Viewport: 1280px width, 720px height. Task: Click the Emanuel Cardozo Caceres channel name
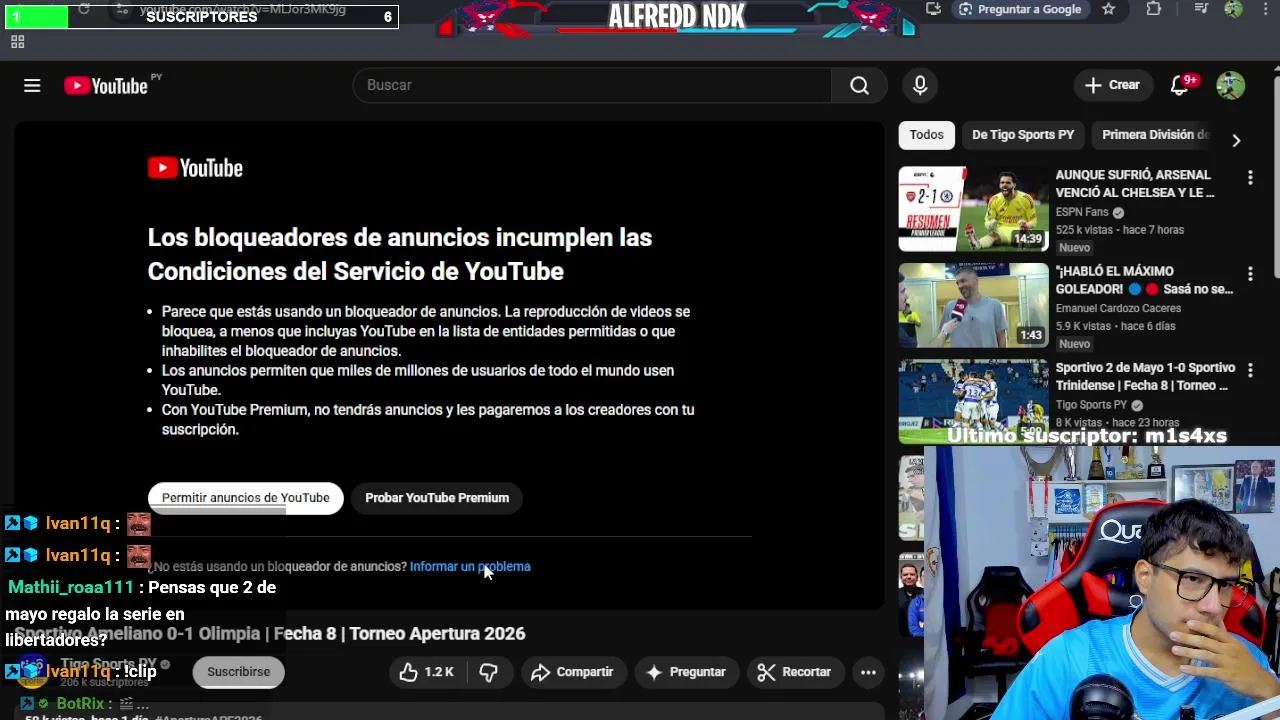(1118, 308)
